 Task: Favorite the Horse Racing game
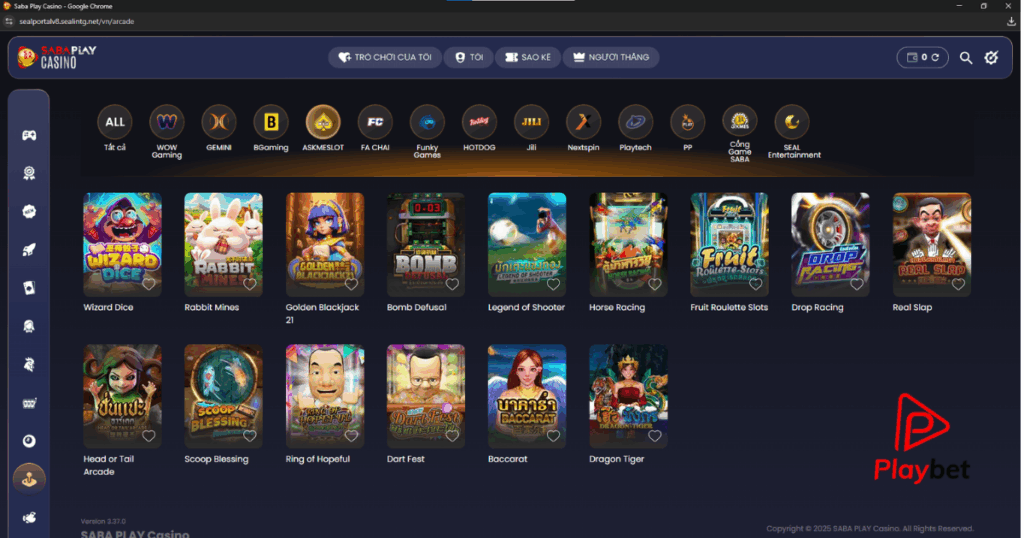pos(655,284)
